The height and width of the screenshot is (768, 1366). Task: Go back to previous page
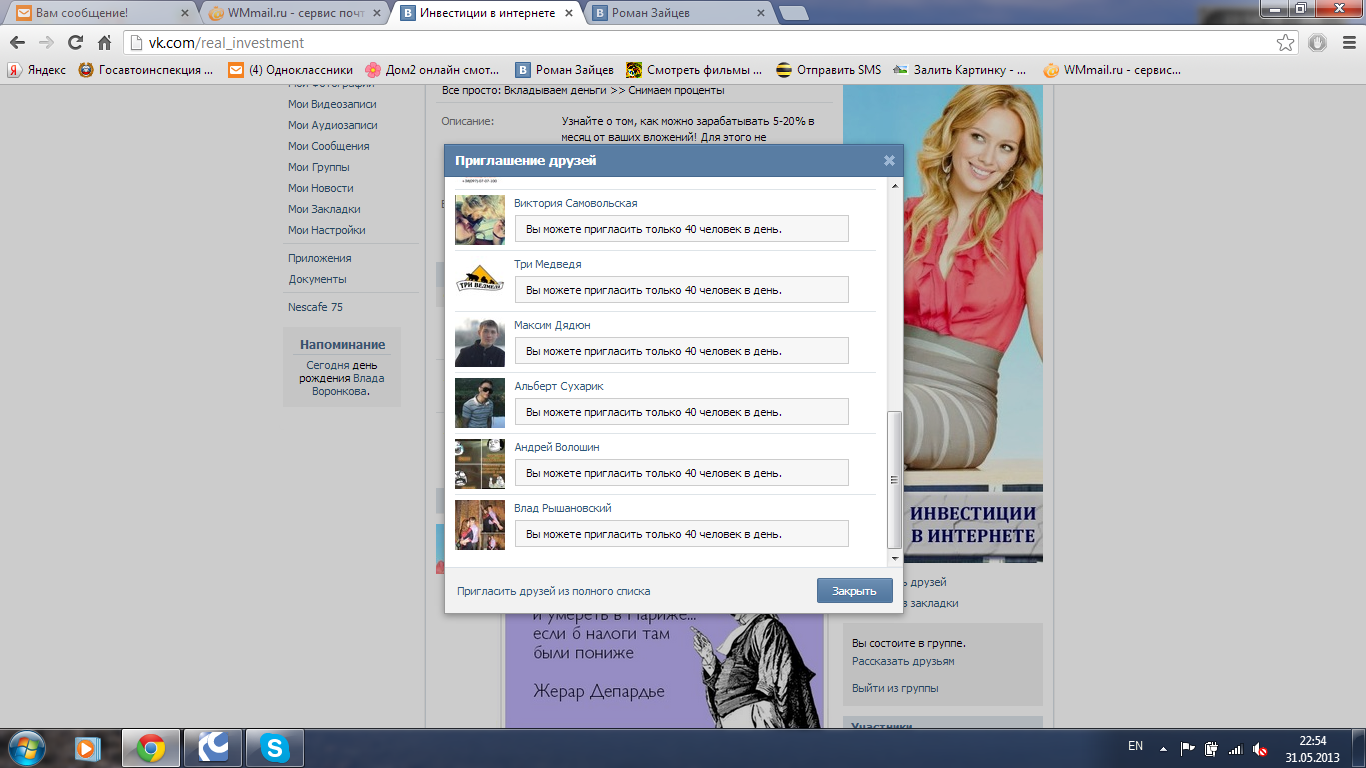[17, 43]
